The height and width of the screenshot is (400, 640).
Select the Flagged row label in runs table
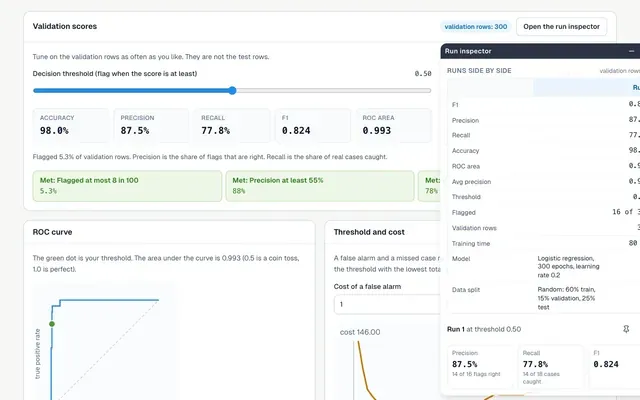tap(464, 212)
